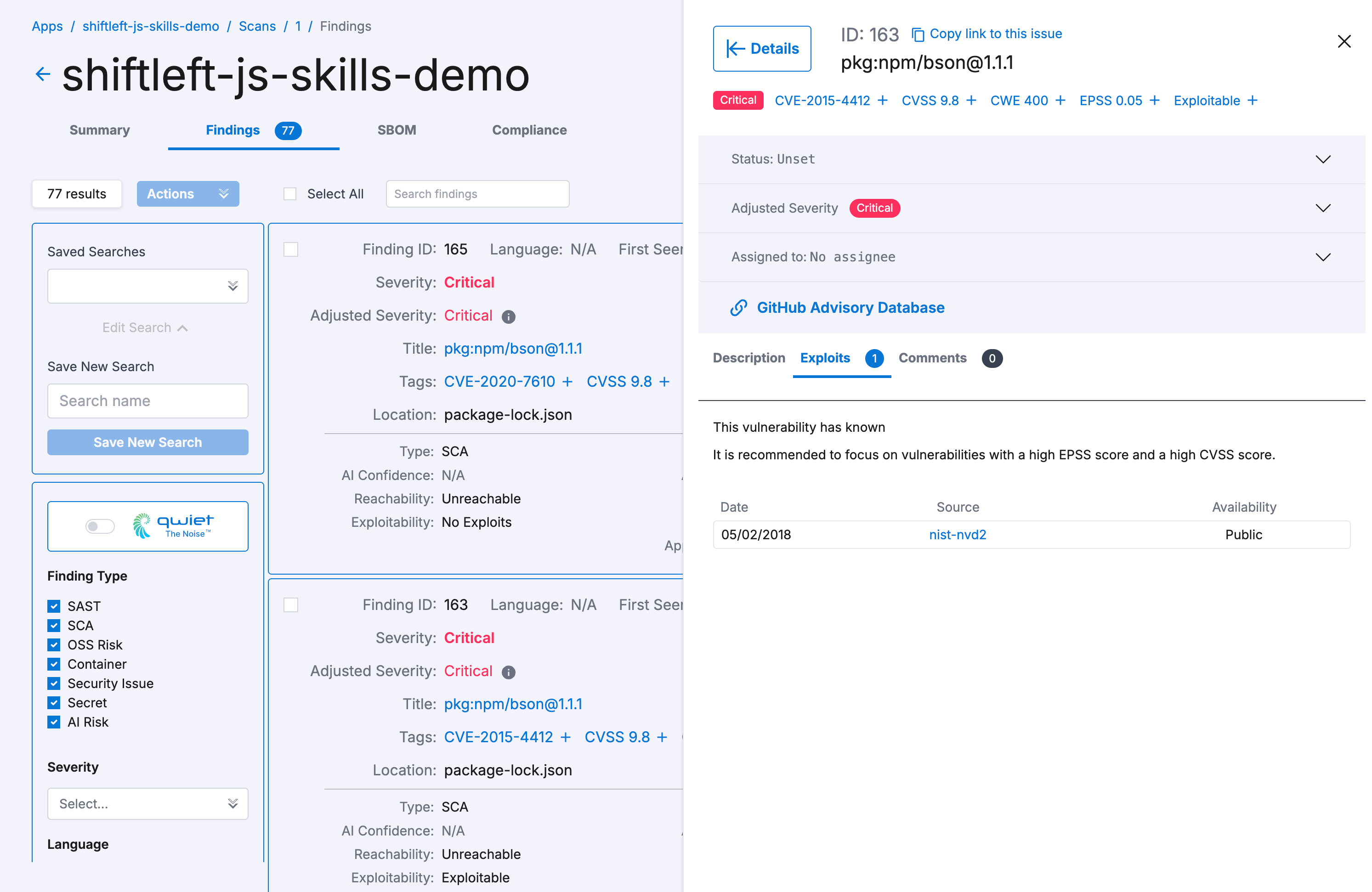Click plus icon next to CVE-2015-4412 in details panel header
This screenshot has width=1372, height=892.
tap(883, 101)
